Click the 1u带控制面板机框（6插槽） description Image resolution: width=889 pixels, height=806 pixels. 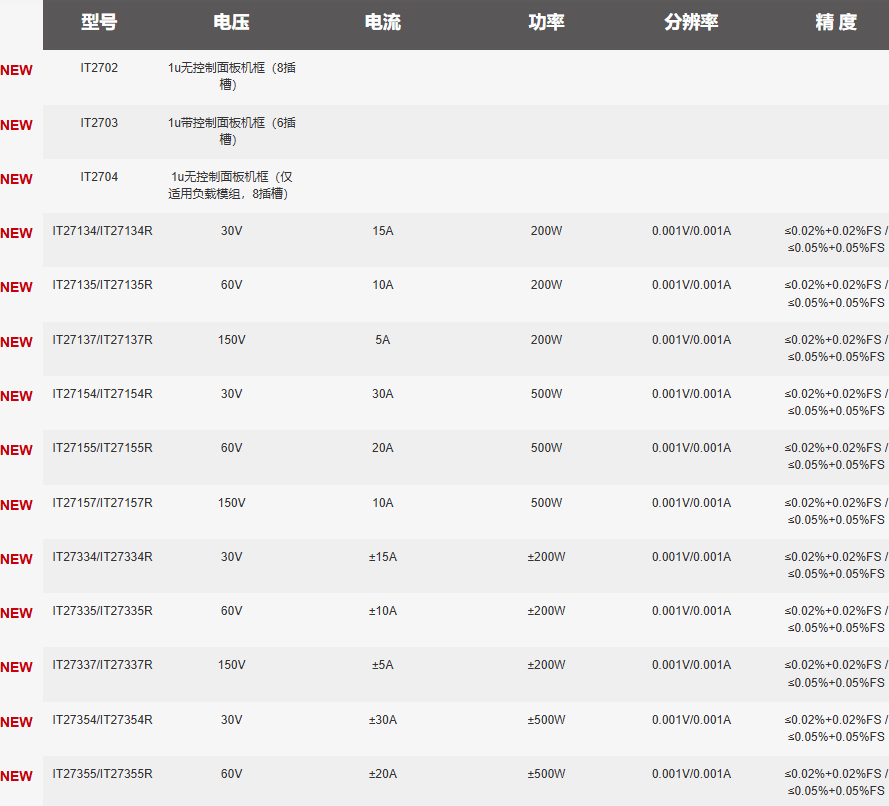(231, 131)
